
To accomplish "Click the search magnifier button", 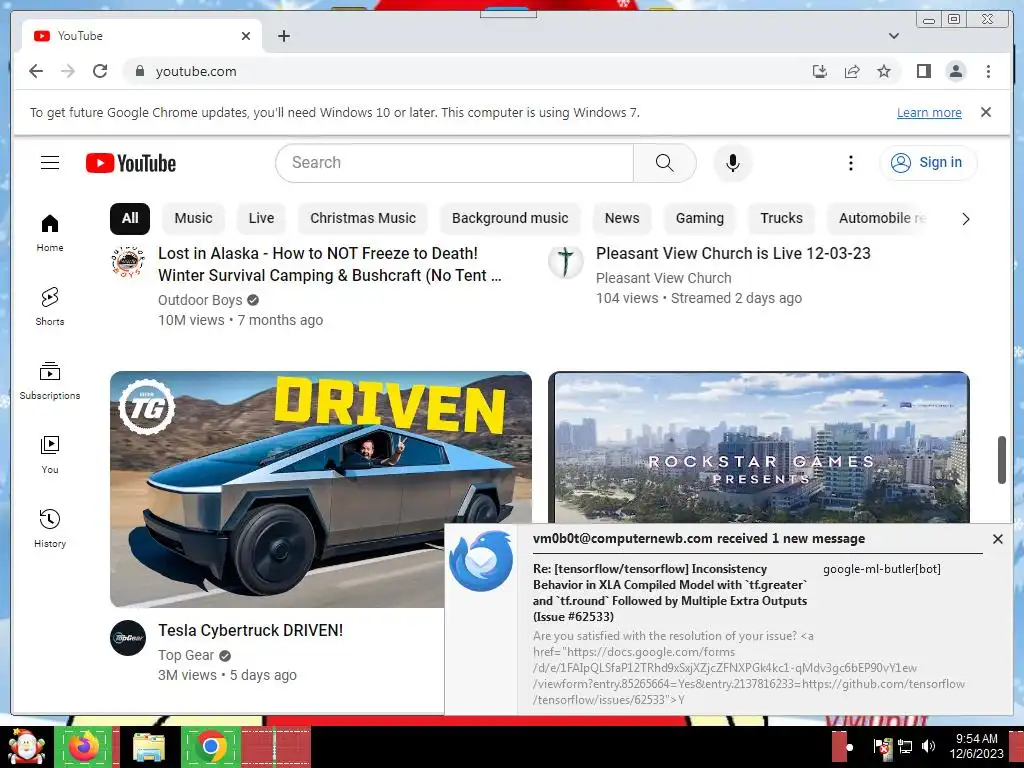I will coord(664,163).
